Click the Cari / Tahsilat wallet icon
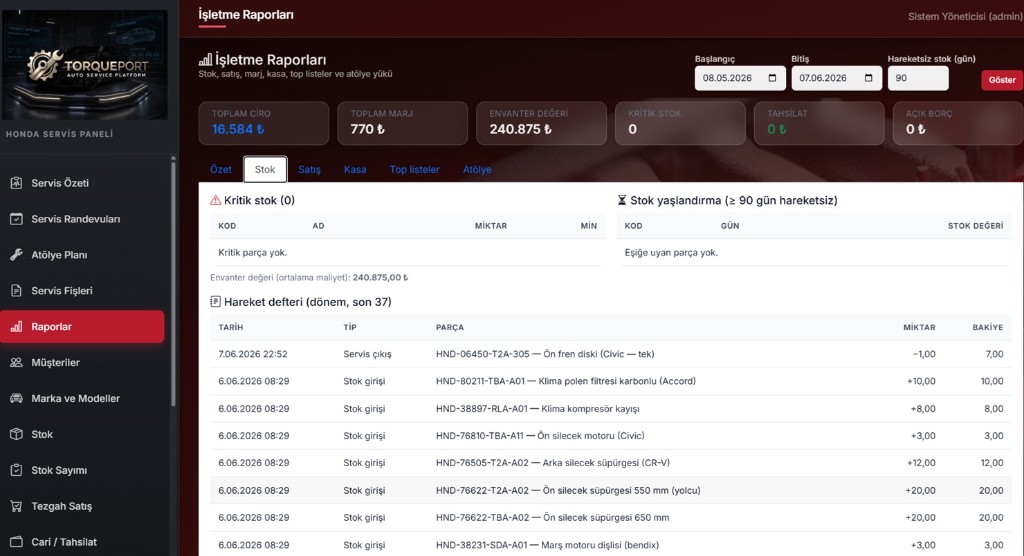1024x556 pixels. click(x=16, y=542)
